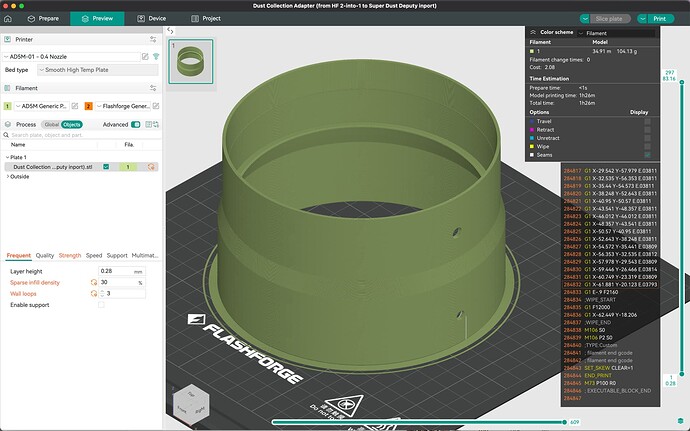This screenshot has width=690, height=431.
Task: Click the Printer section icon
Action: click(x=7, y=39)
